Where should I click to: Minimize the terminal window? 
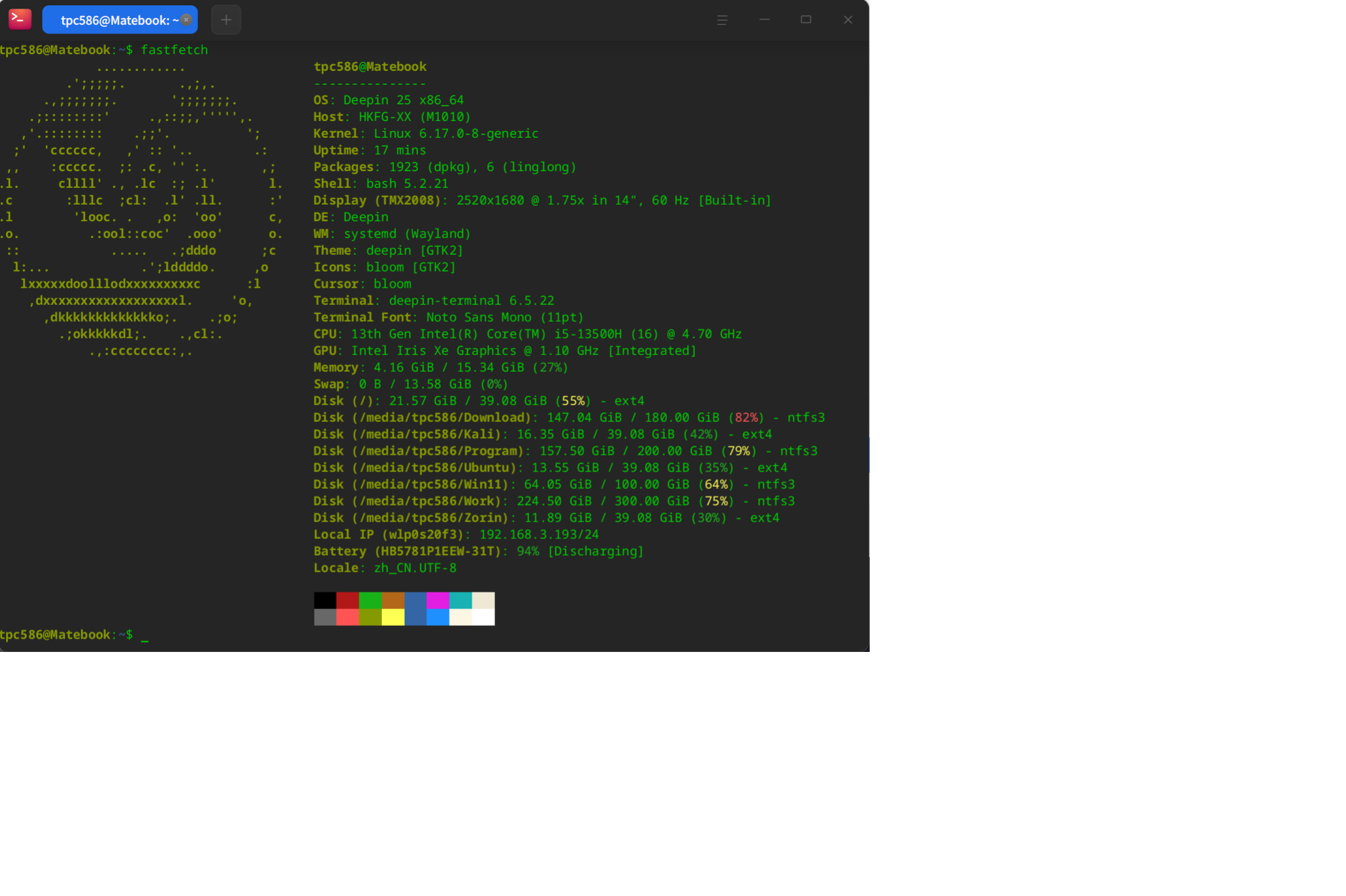764,20
